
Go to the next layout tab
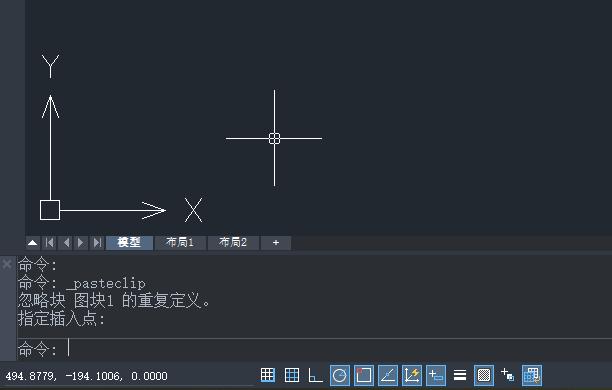pos(81,242)
